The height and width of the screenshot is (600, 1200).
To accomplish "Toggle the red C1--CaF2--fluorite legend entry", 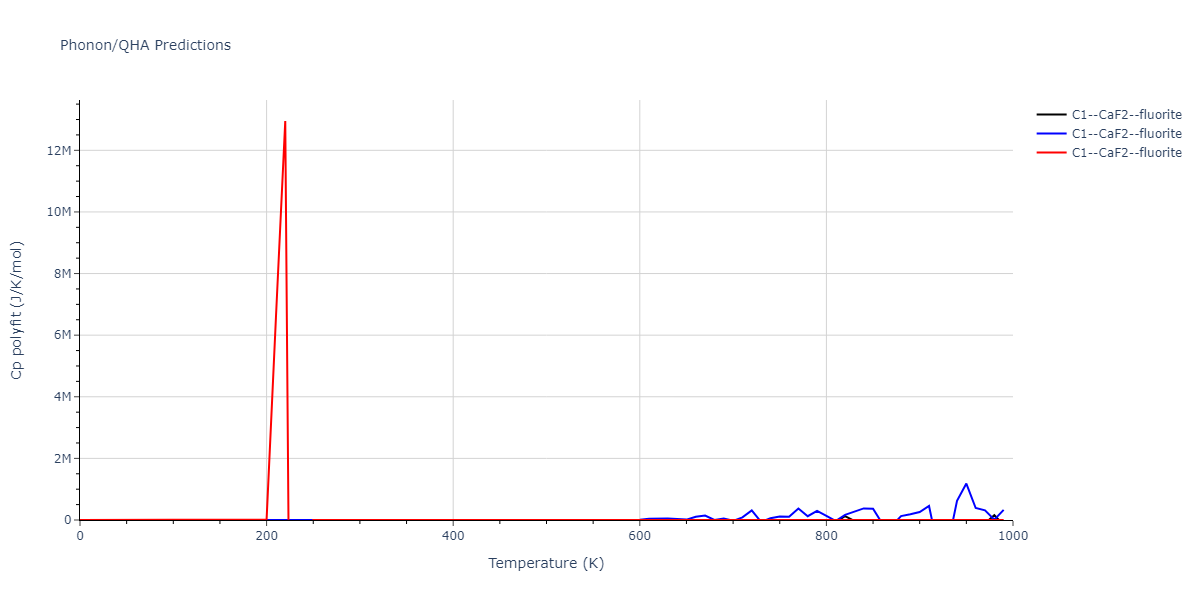I will (x=1126, y=153).
